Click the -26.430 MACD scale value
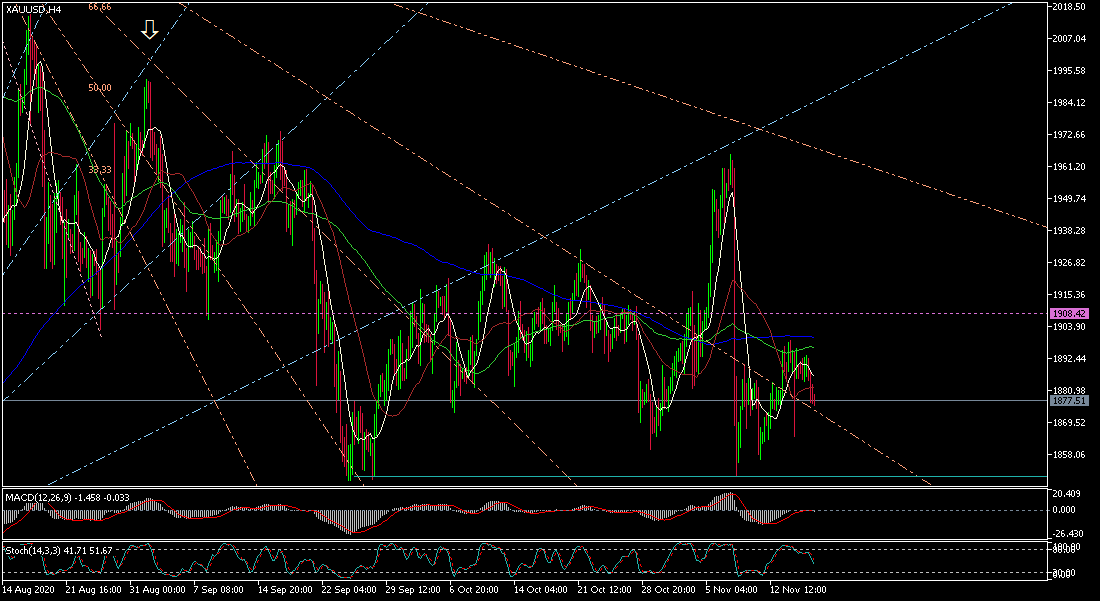The height and width of the screenshot is (601, 1100). click(1068, 533)
